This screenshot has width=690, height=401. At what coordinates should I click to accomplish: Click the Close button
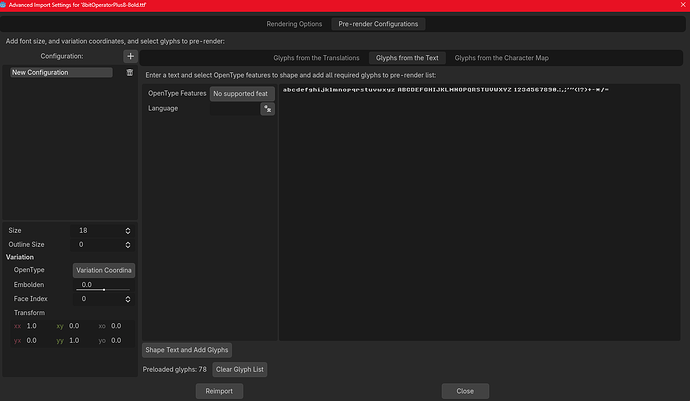465,391
